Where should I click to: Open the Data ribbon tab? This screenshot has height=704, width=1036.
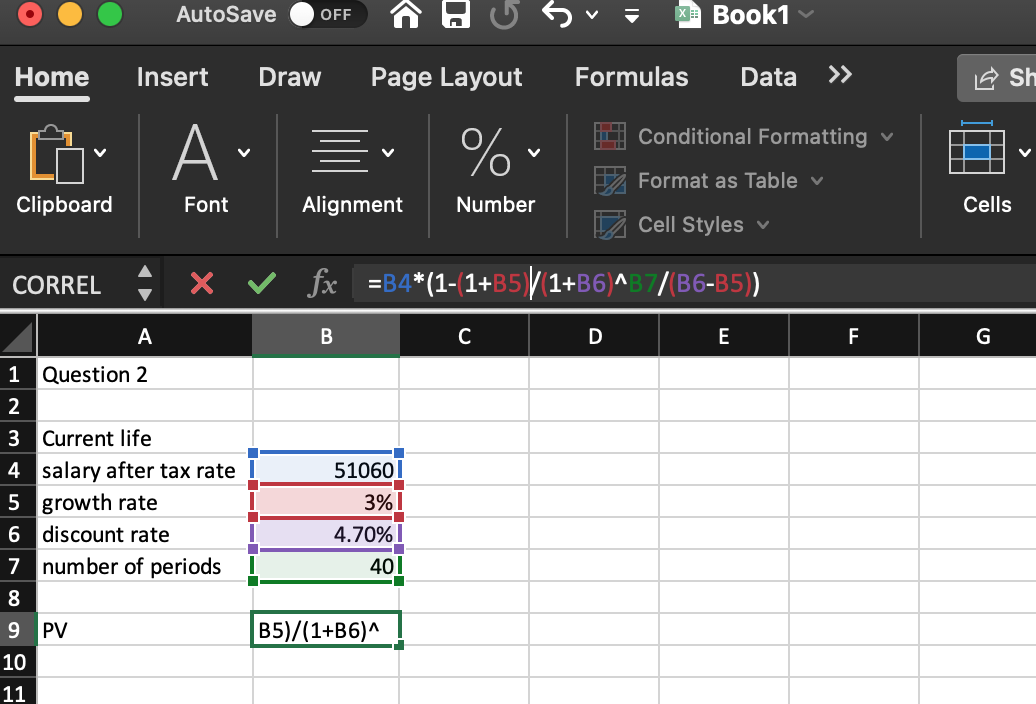[767, 77]
